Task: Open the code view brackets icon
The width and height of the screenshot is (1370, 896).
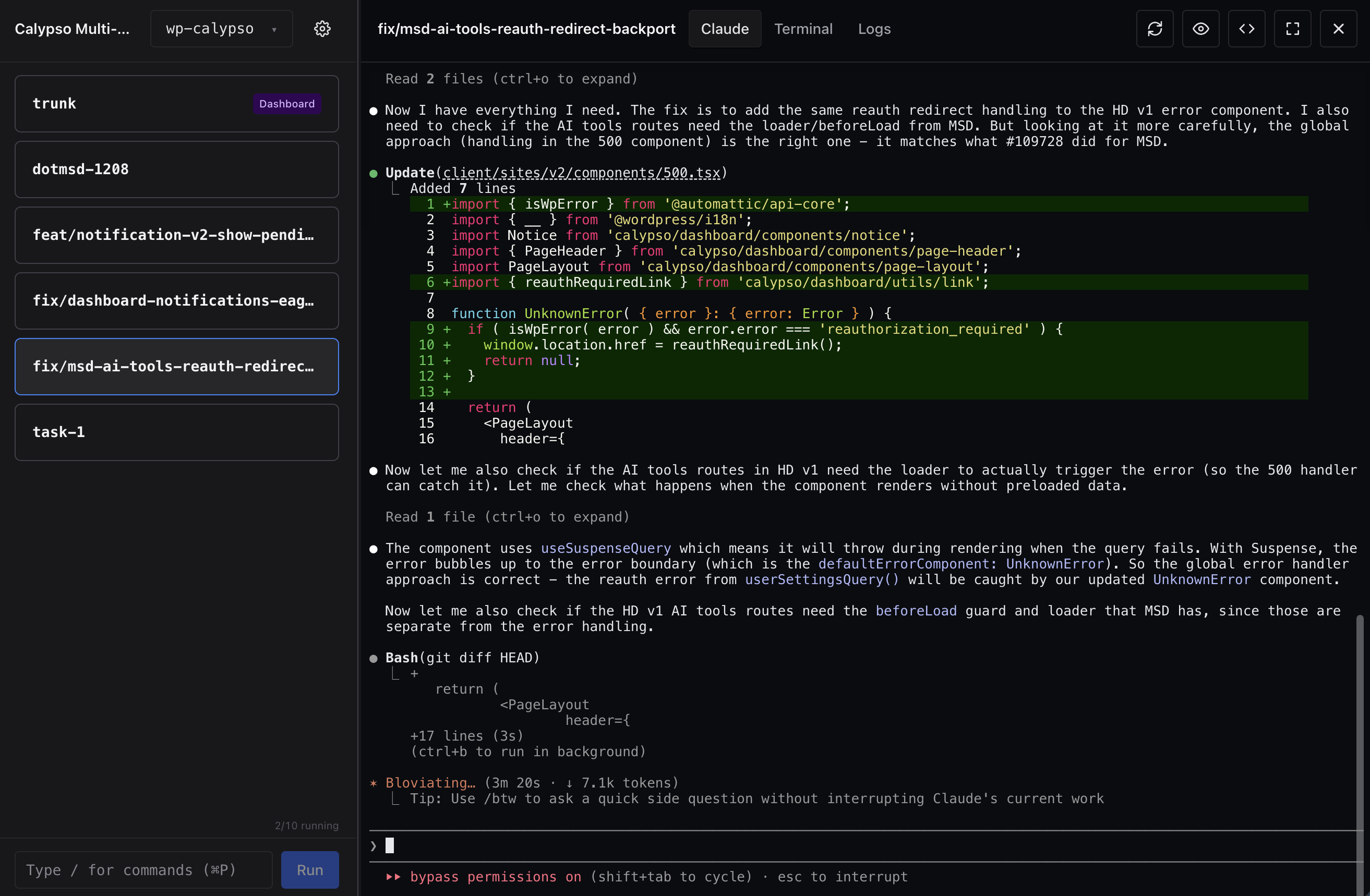Action: tap(1246, 29)
